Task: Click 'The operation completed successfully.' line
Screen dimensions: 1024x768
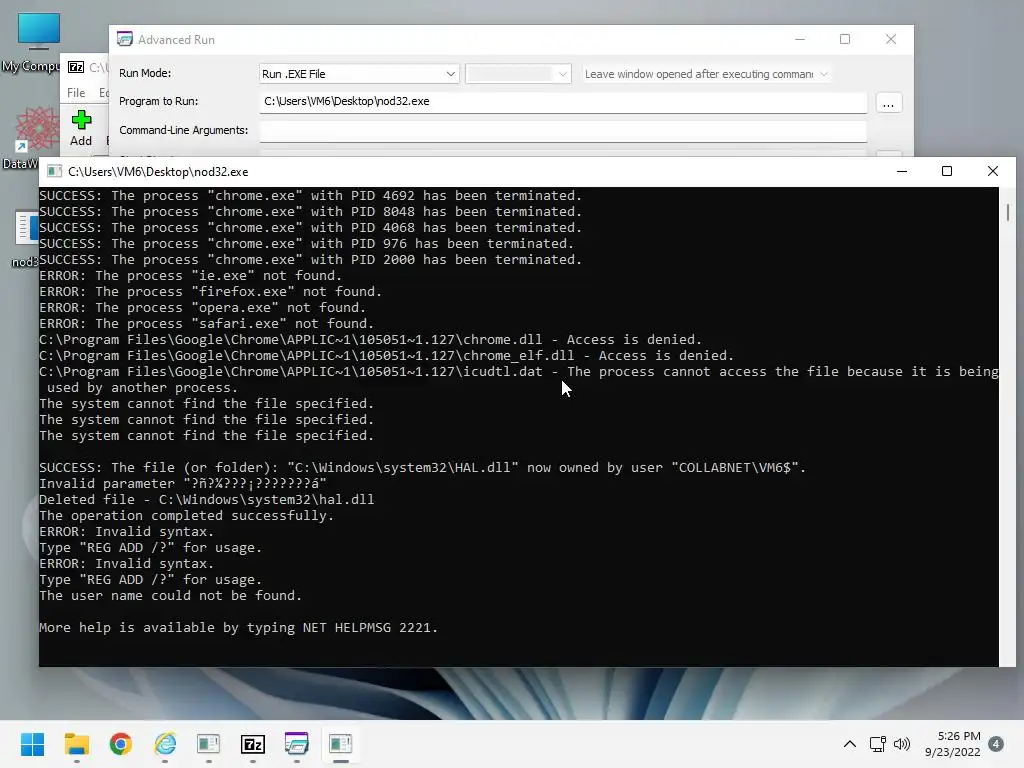Action: click(x=186, y=516)
